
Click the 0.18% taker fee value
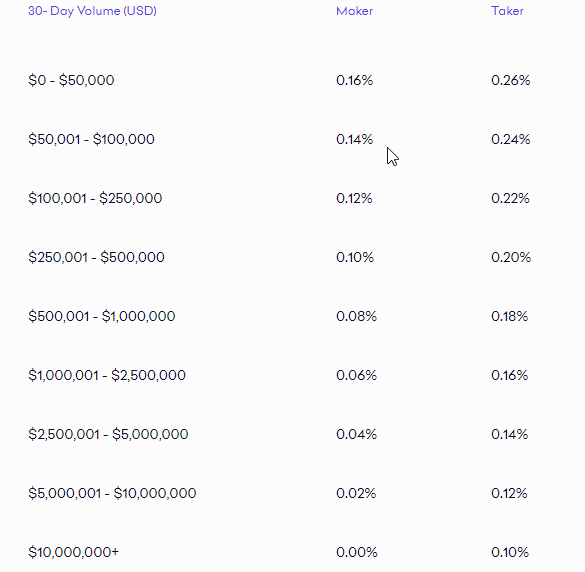click(509, 316)
